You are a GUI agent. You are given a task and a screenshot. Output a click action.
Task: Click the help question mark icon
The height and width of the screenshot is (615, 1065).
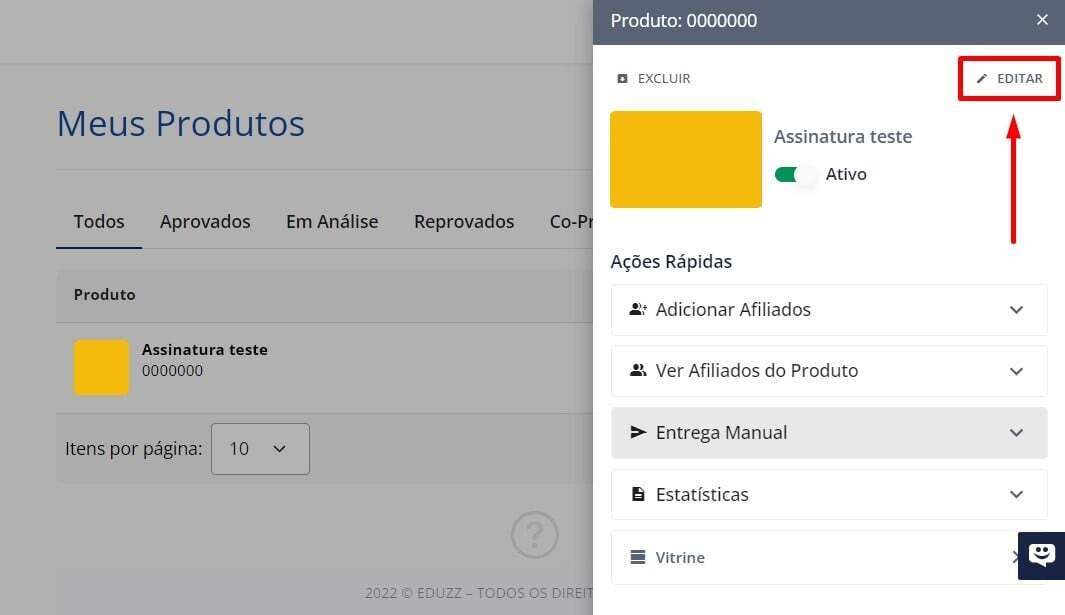pos(534,536)
